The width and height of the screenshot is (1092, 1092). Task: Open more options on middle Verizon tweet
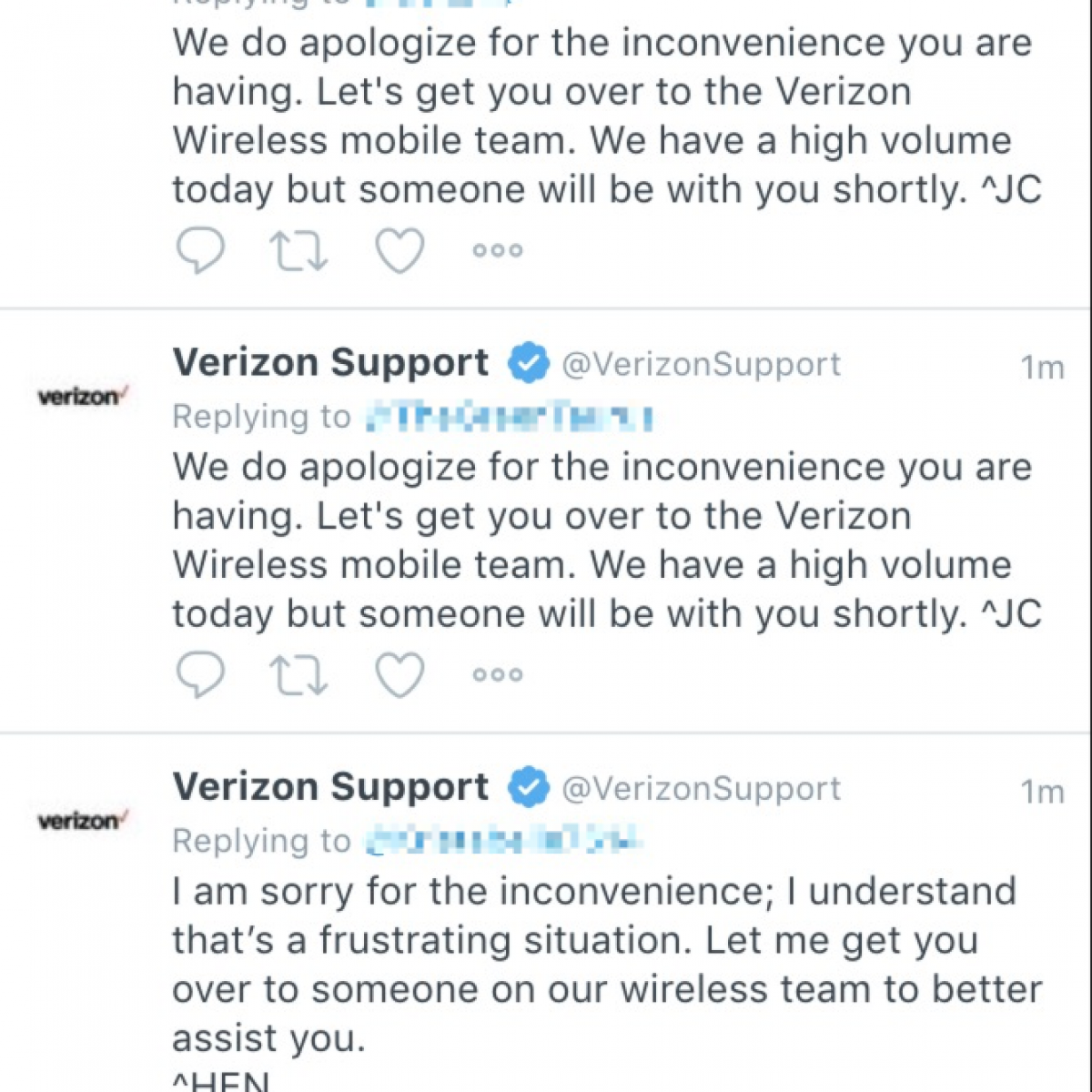(498, 674)
